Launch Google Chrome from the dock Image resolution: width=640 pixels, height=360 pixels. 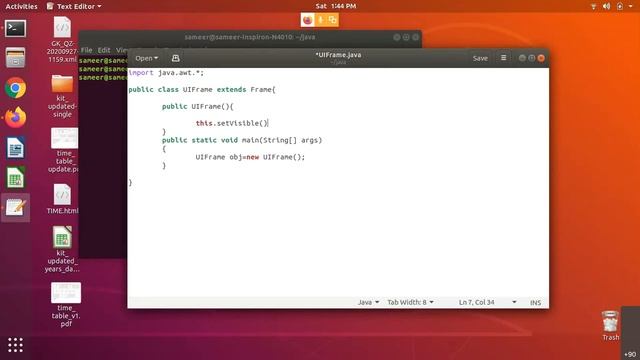pos(15,88)
